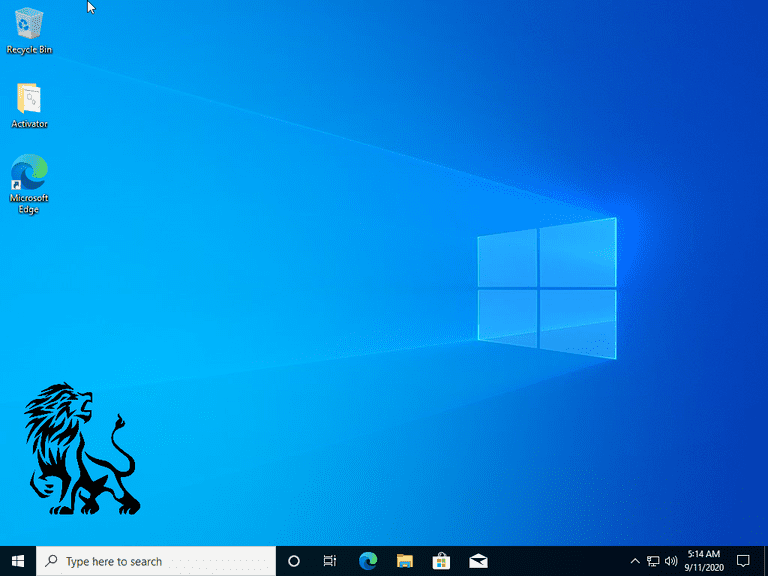The width and height of the screenshot is (768, 576).
Task: Open Microsoft Store from the taskbar
Action: (441, 561)
